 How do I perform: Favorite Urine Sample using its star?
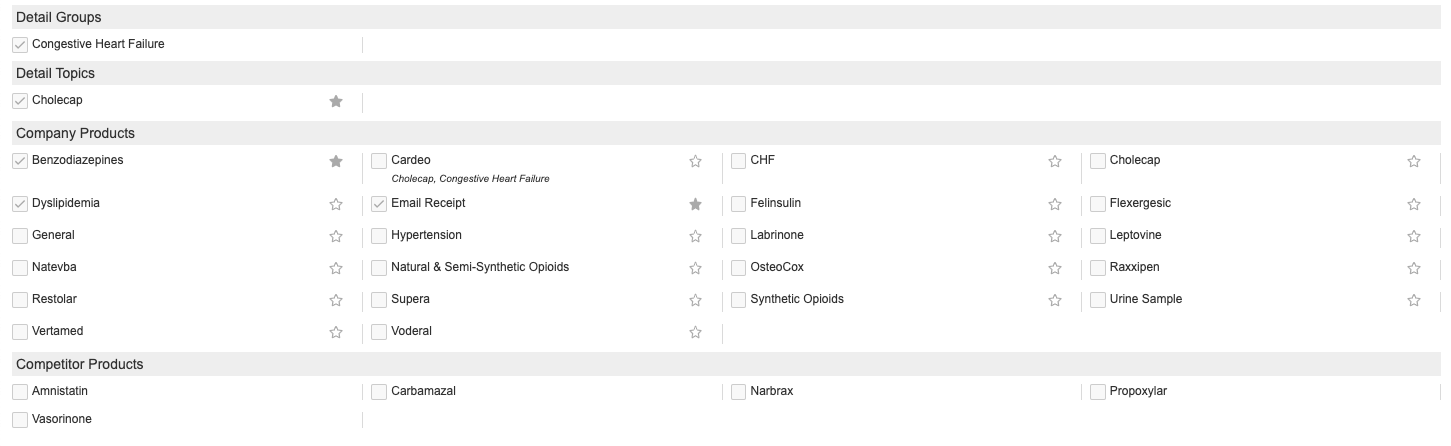(1413, 300)
